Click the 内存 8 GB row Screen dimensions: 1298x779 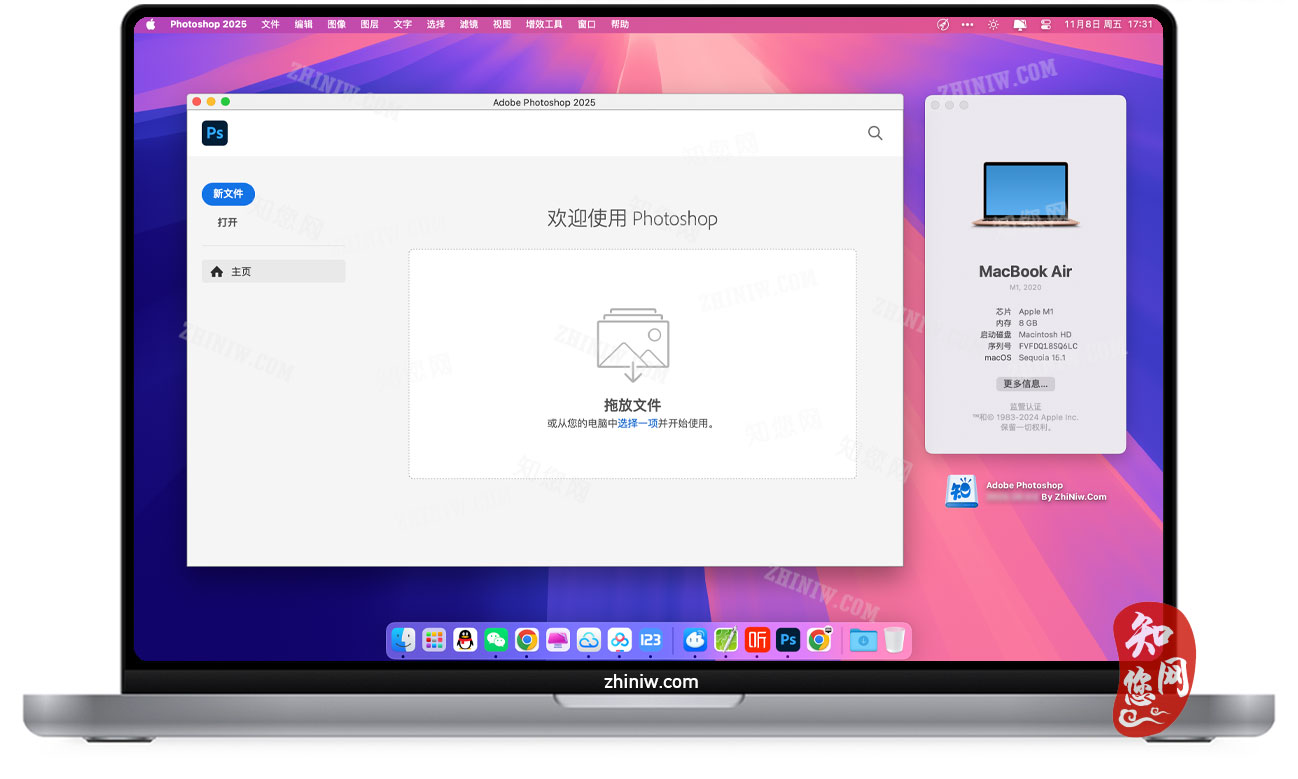1017,323
